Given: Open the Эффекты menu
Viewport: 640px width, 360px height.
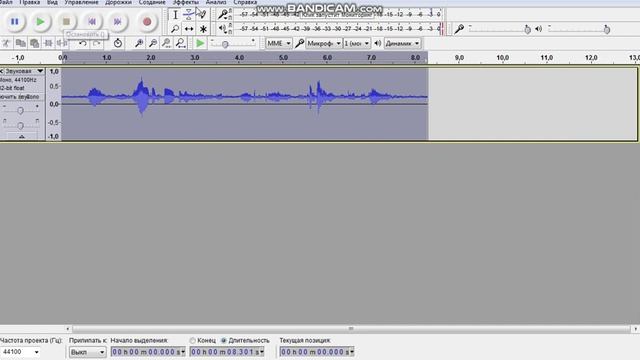Looking at the screenshot, I should 185,2.
